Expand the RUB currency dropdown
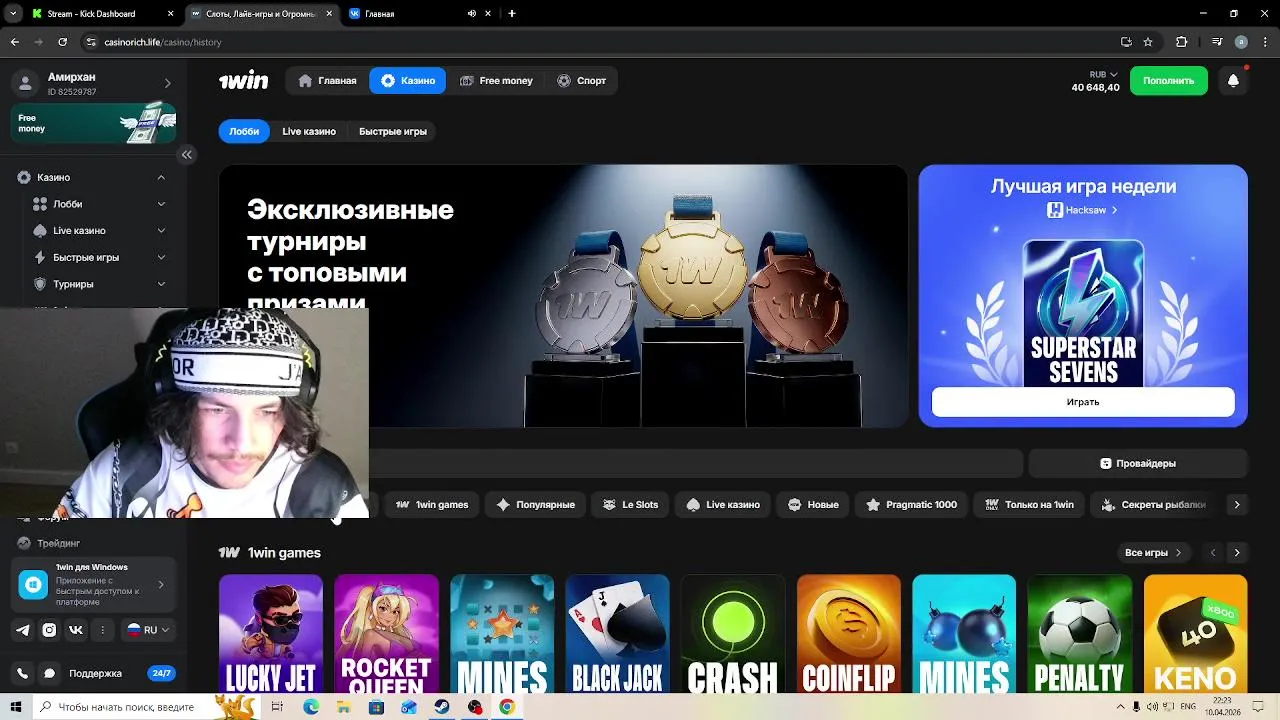Screen dimensions: 1280x720 click(x=1104, y=74)
